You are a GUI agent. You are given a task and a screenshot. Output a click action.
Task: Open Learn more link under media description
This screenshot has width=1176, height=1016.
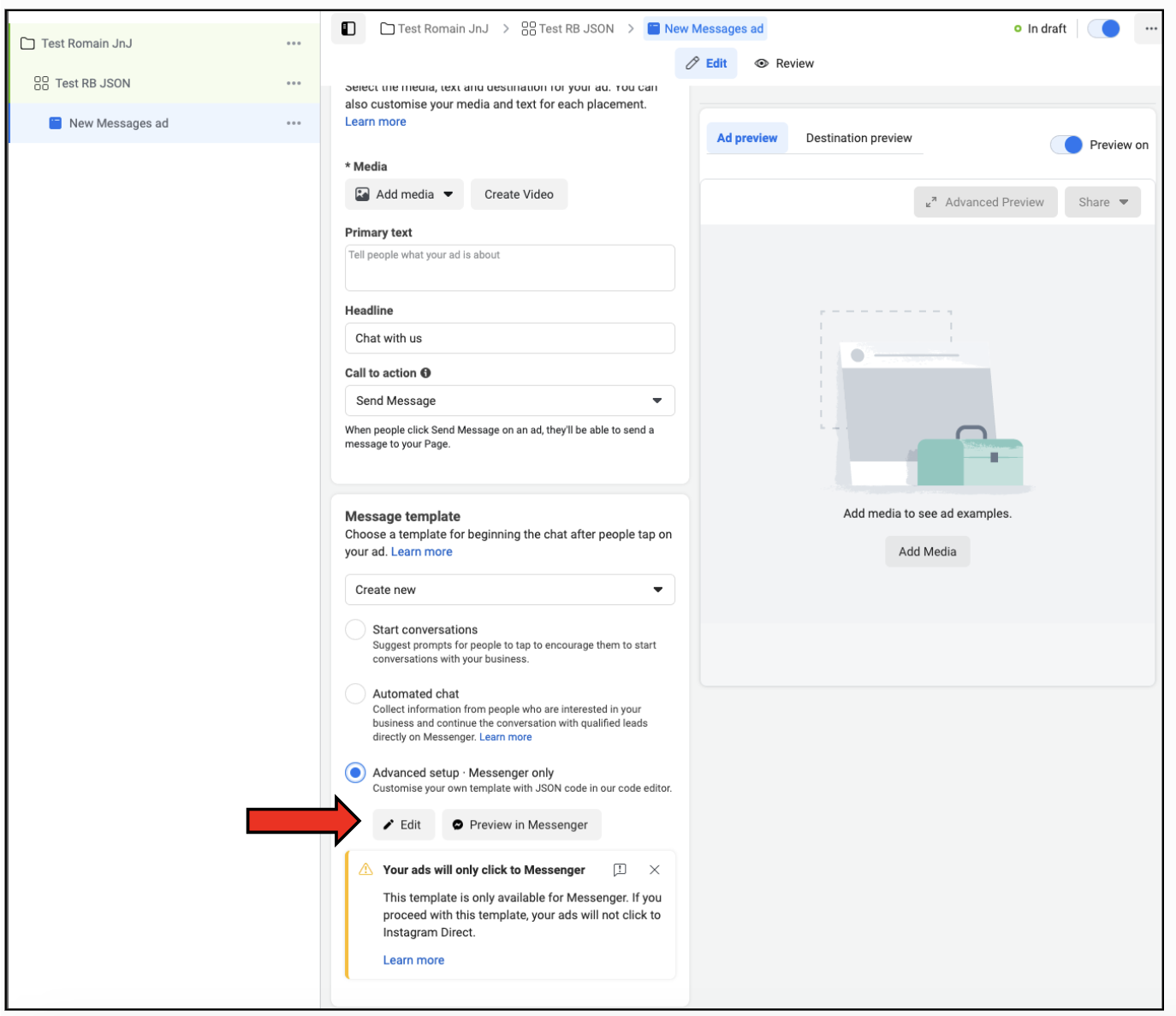point(376,122)
